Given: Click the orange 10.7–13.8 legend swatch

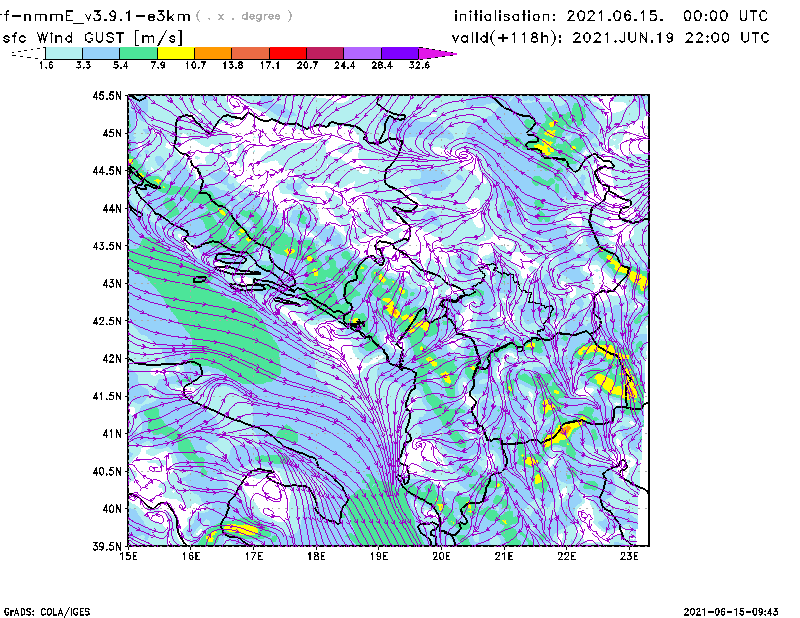Looking at the screenshot, I should click(213, 53).
